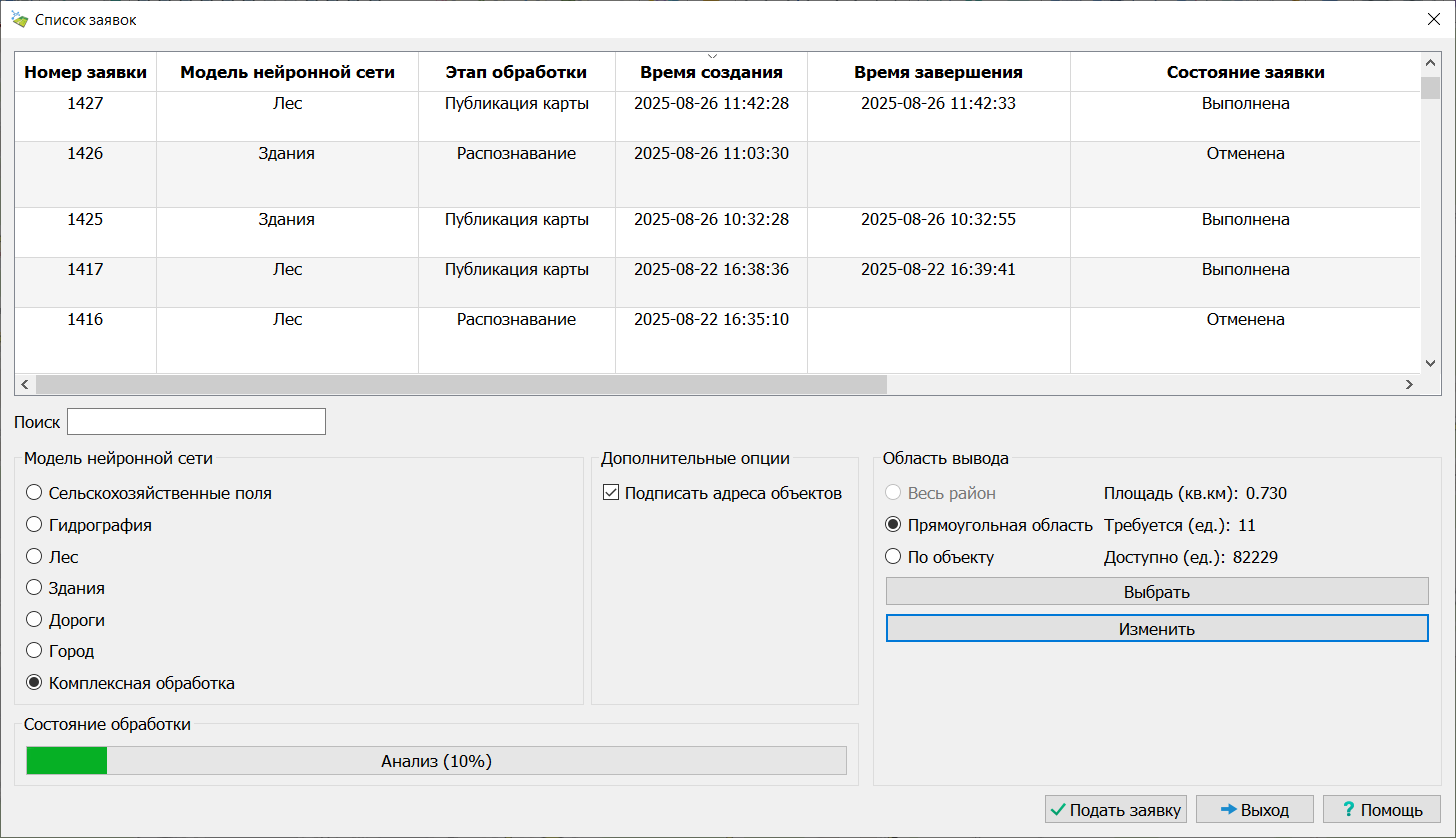The image size is (1456, 838).
Task: Select the Гидрография model option
Action: pos(34,524)
